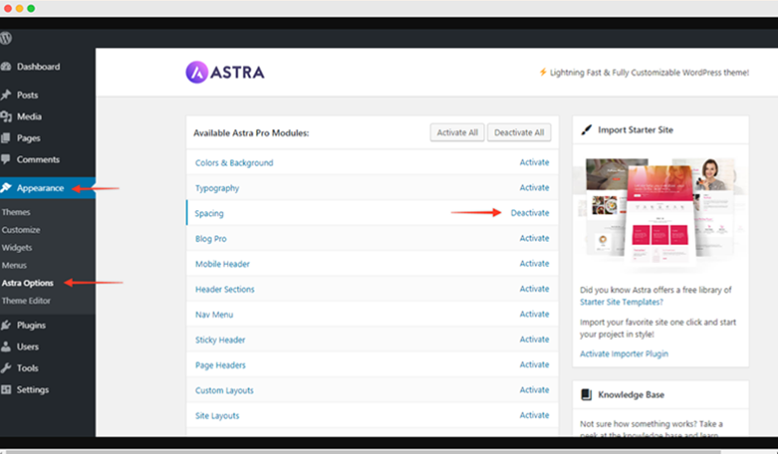Open the Tools menu

[x=27, y=368]
